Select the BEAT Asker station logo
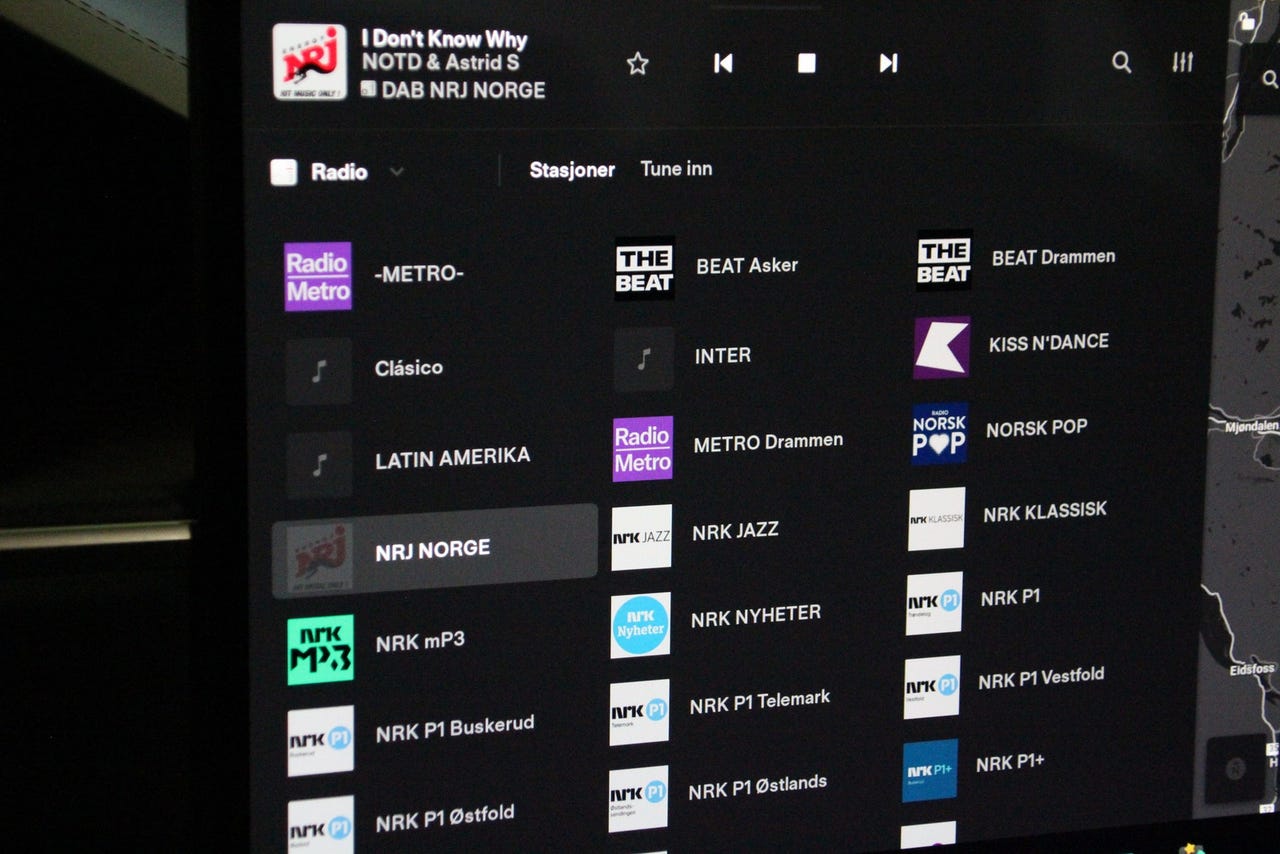 [x=645, y=268]
